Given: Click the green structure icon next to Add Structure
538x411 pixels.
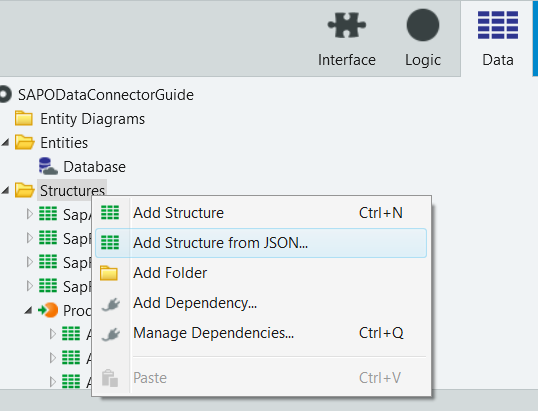Looking at the screenshot, I should point(110,213).
